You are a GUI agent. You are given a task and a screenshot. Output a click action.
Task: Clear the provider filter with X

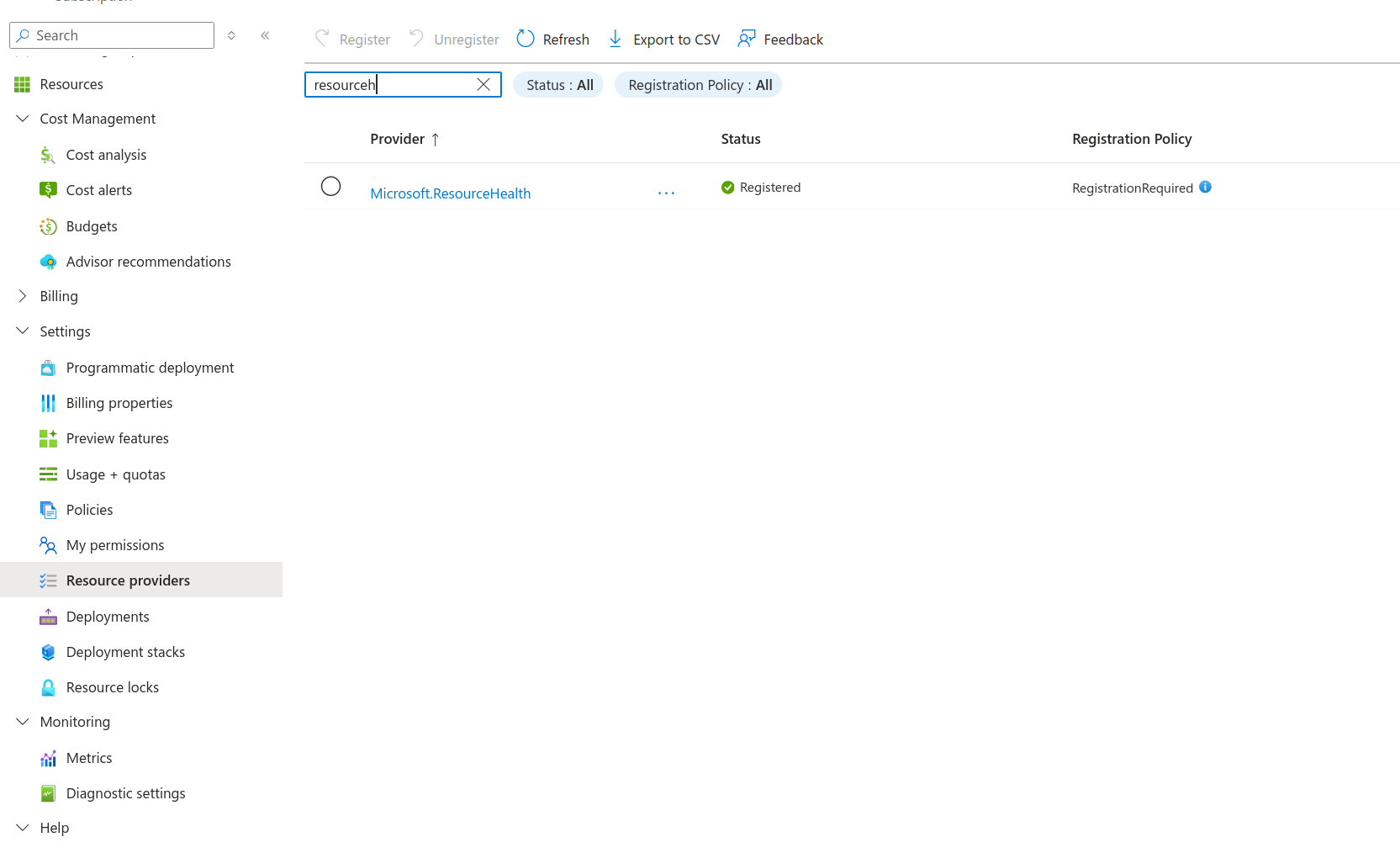tap(483, 84)
